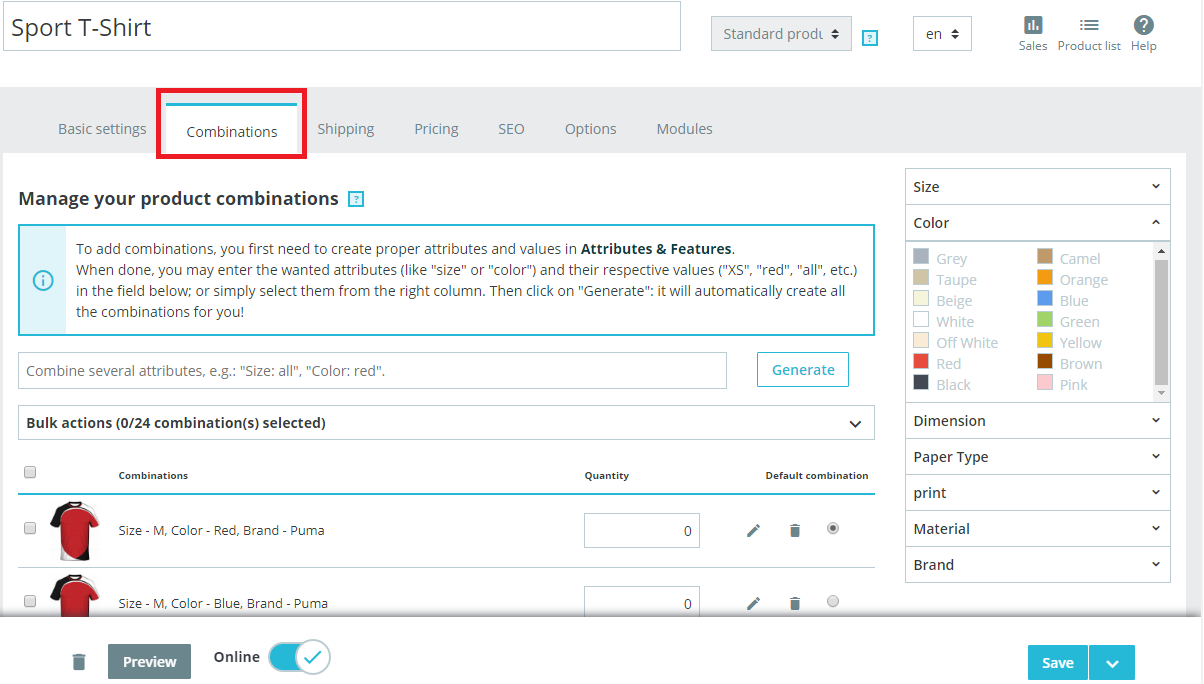Open the Size attribute section
The height and width of the screenshot is (684, 1204).
1037,186
